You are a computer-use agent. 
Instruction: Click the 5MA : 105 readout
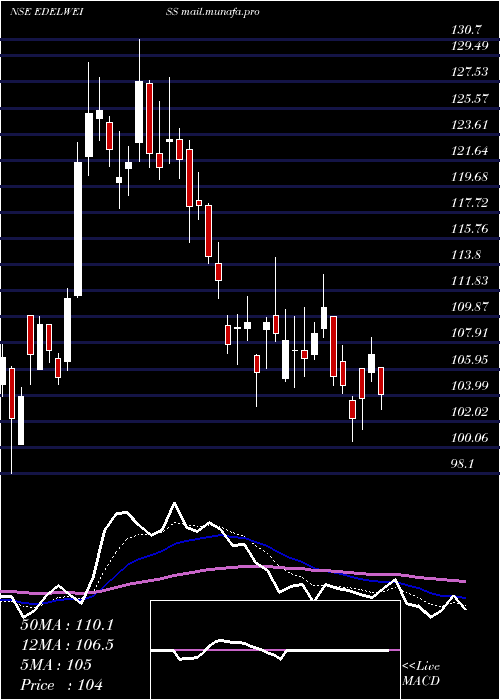tap(56, 665)
